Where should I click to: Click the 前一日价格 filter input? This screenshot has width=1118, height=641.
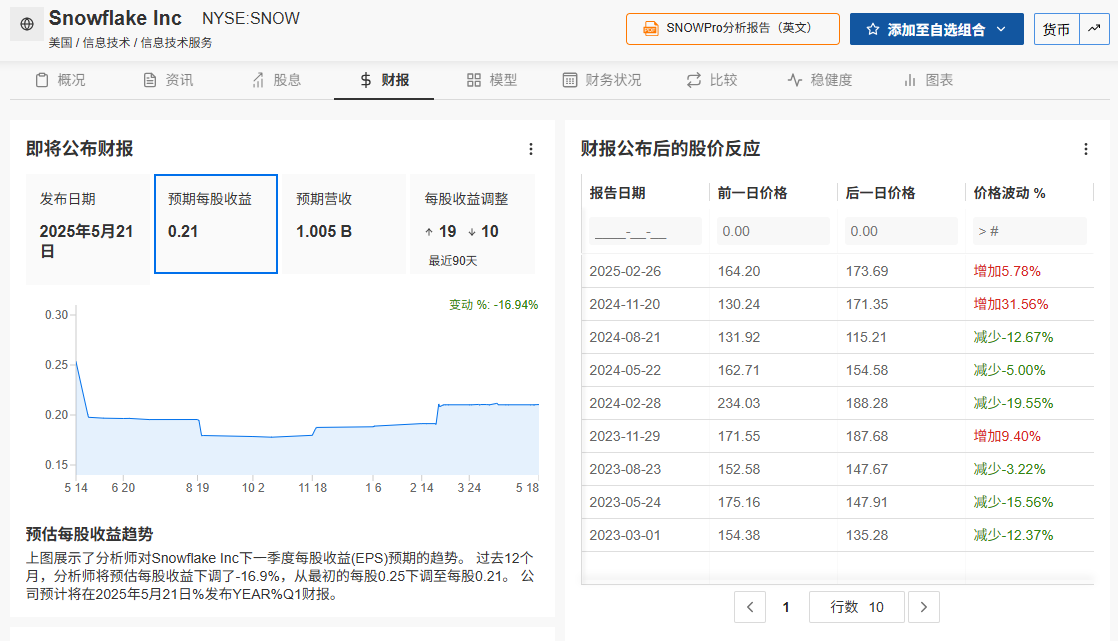[x=773, y=231]
